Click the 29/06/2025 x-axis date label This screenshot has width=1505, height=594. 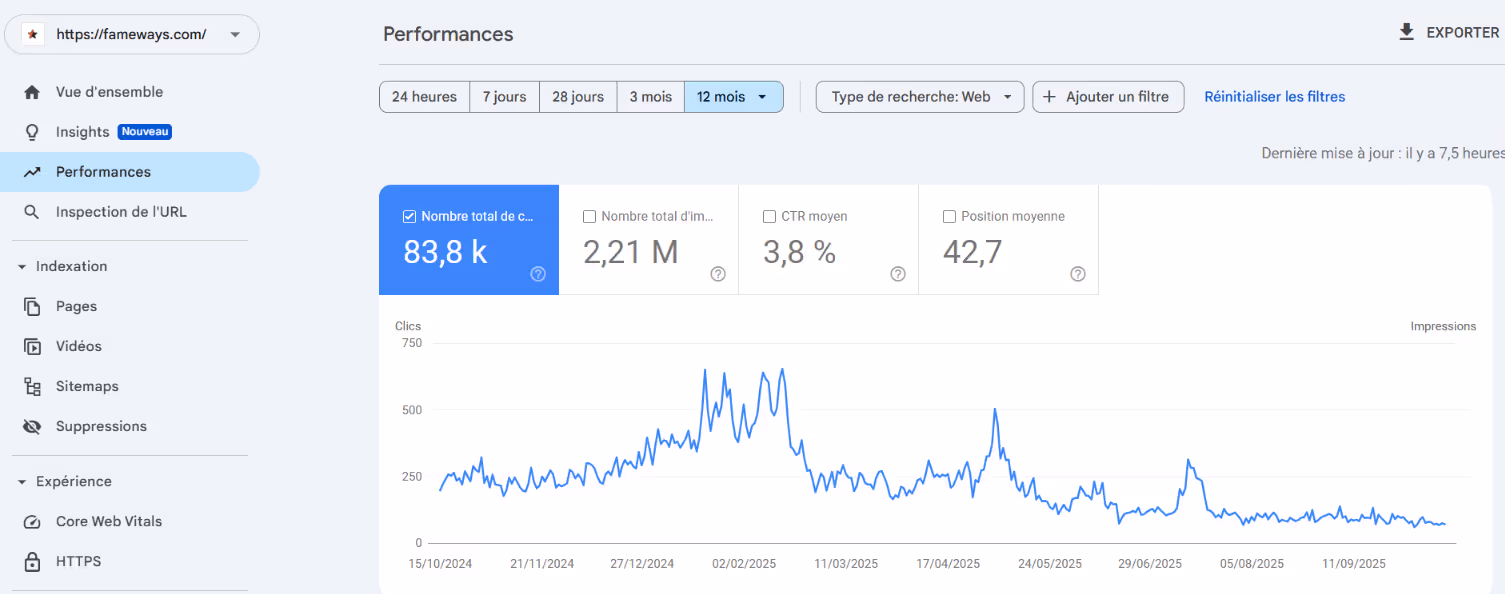(x=1150, y=564)
